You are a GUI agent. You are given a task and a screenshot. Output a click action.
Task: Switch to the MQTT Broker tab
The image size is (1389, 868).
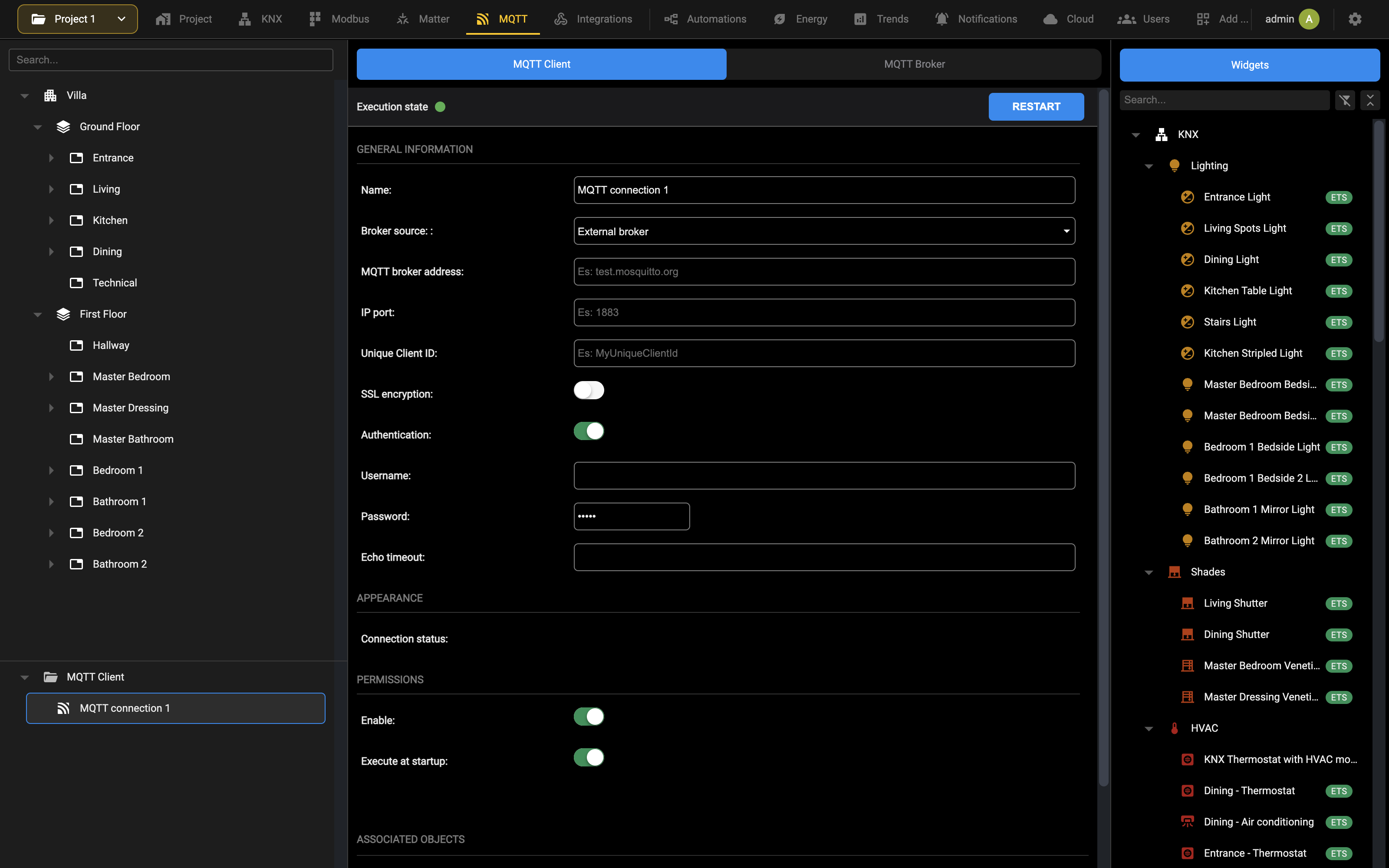pos(914,64)
